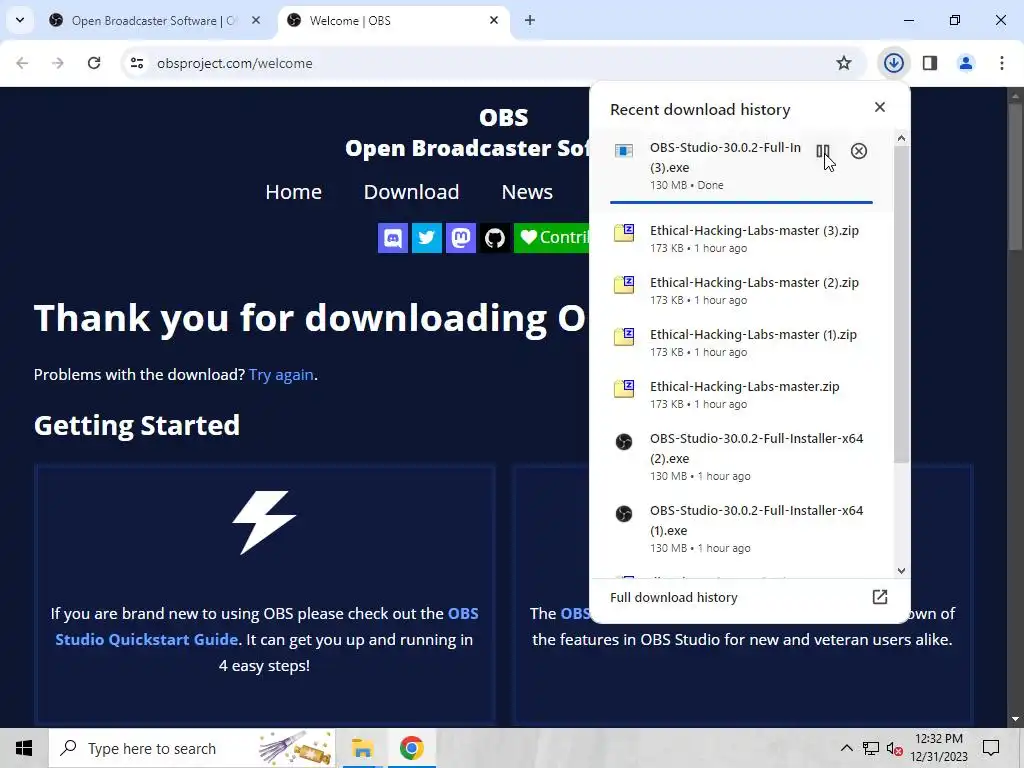Screen dimensions: 1024x768
Task: Click the Try again download link
Action: [281, 375]
